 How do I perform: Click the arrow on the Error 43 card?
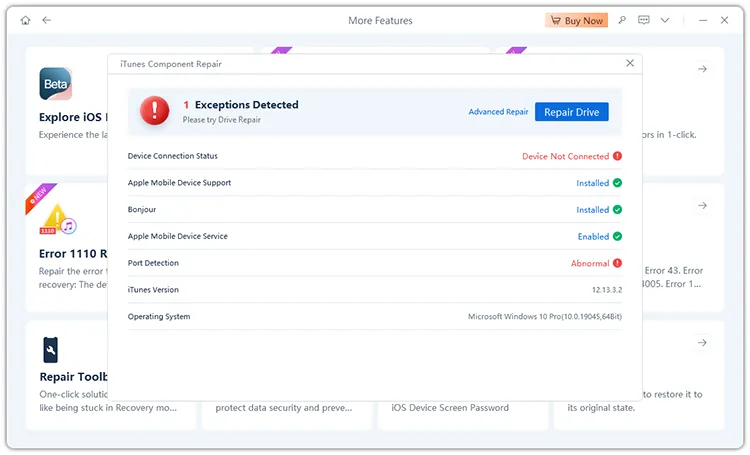tap(703, 206)
